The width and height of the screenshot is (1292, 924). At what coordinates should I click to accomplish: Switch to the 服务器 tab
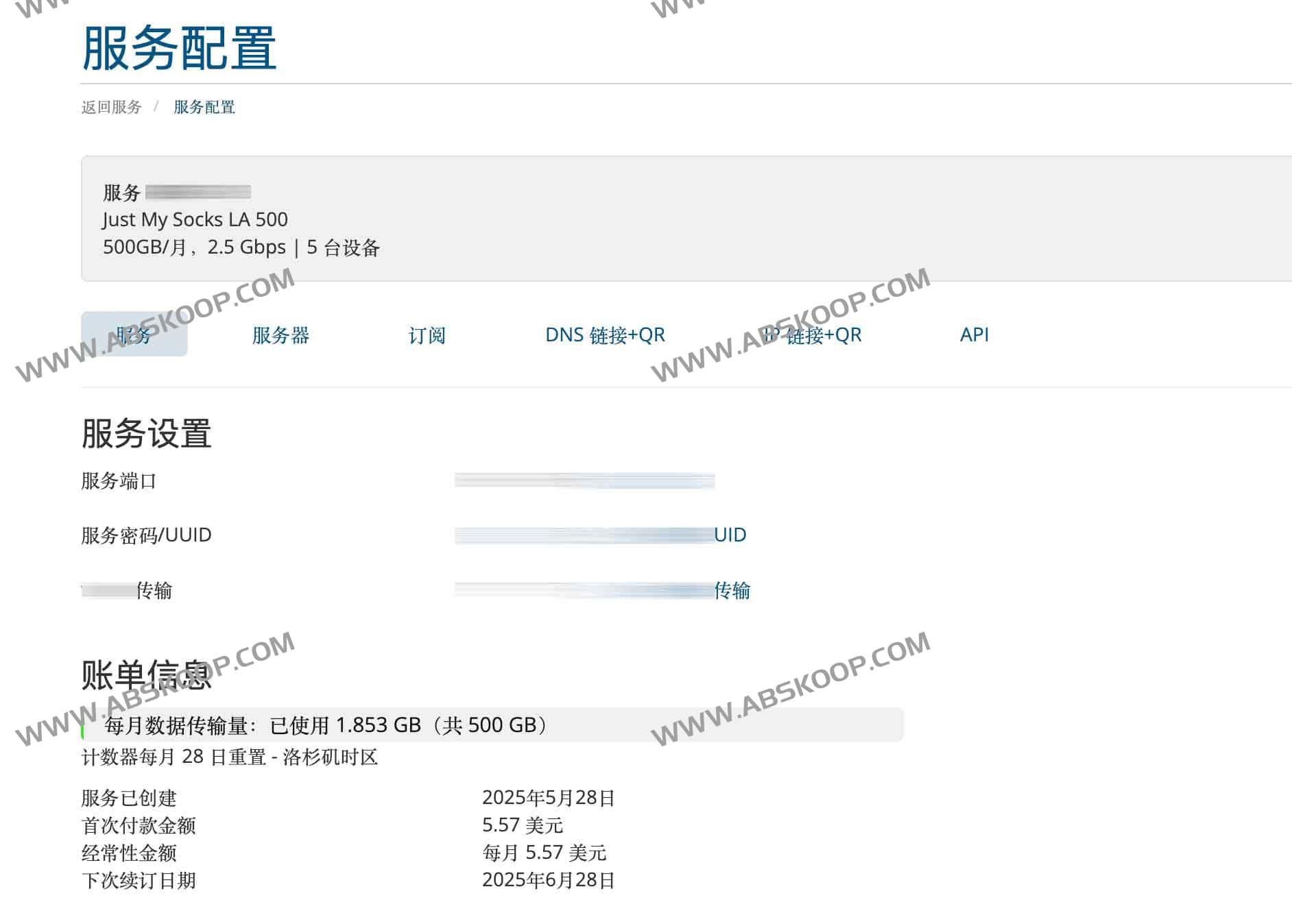tap(280, 335)
